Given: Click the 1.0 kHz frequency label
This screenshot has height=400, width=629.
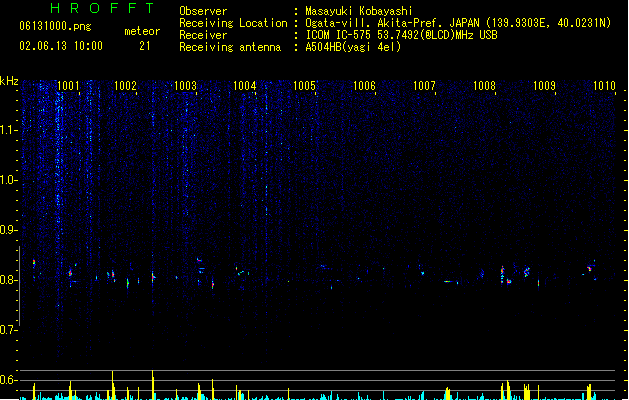Looking at the screenshot, I should 9,180.
